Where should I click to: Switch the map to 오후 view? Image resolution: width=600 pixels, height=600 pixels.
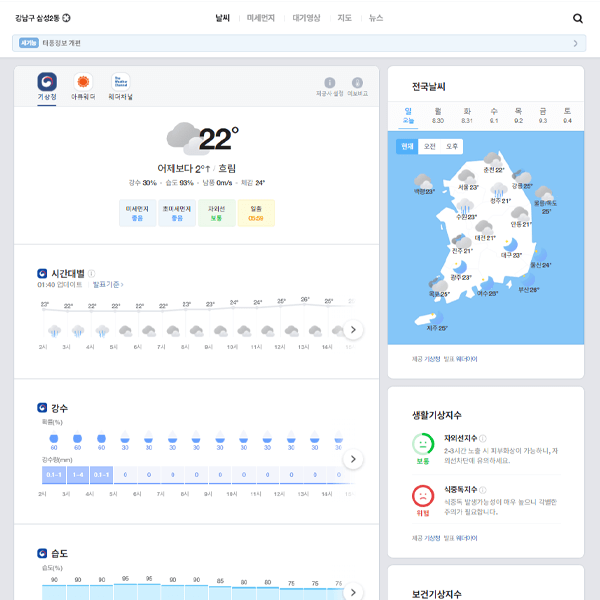pyautogui.click(x=452, y=146)
